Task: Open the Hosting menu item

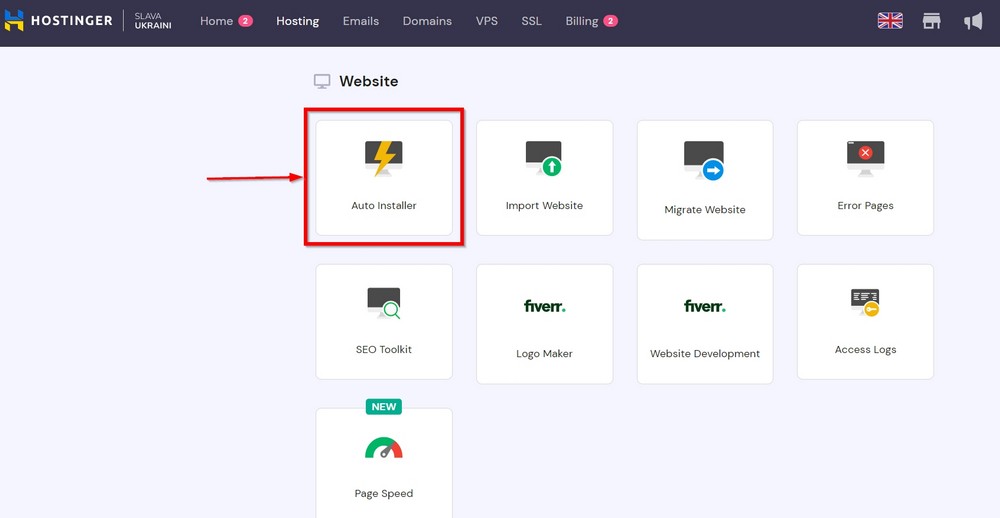Action: (x=297, y=21)
